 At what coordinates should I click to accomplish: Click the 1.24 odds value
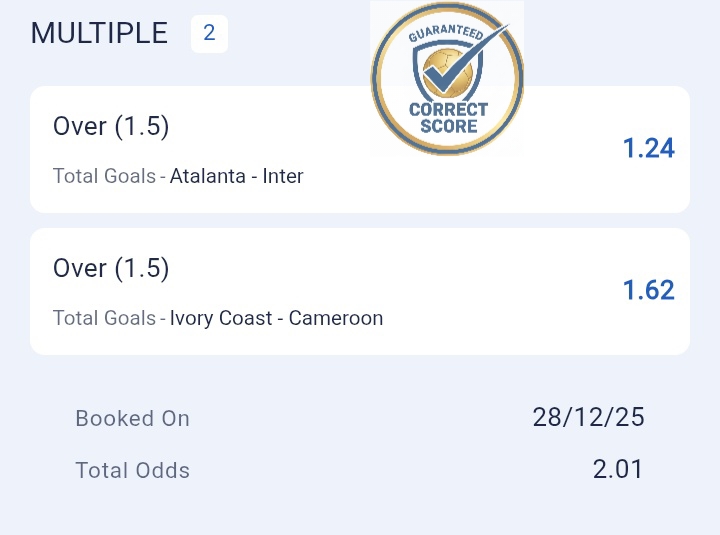click(648, 149)
